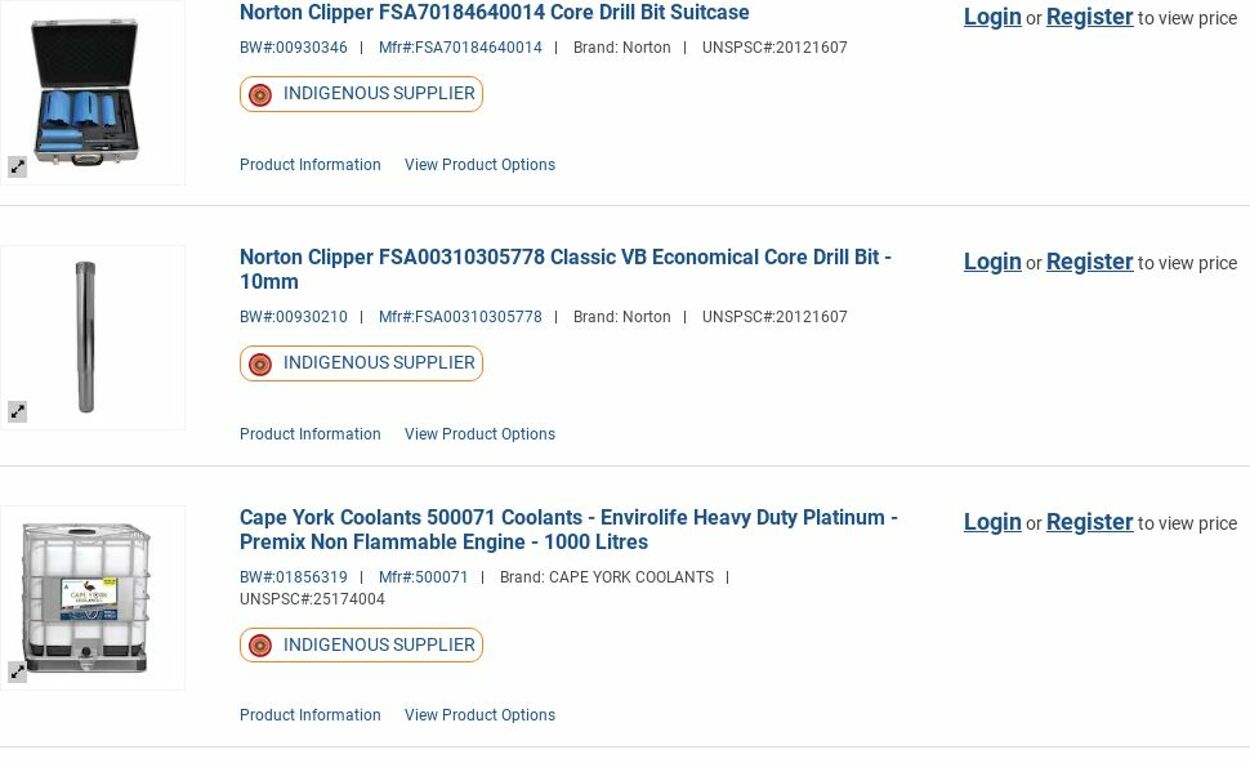Screen dimensions: 1250x763
Task: View Product Options for 10mm core drill bit
Action: [x=479, y=434]
